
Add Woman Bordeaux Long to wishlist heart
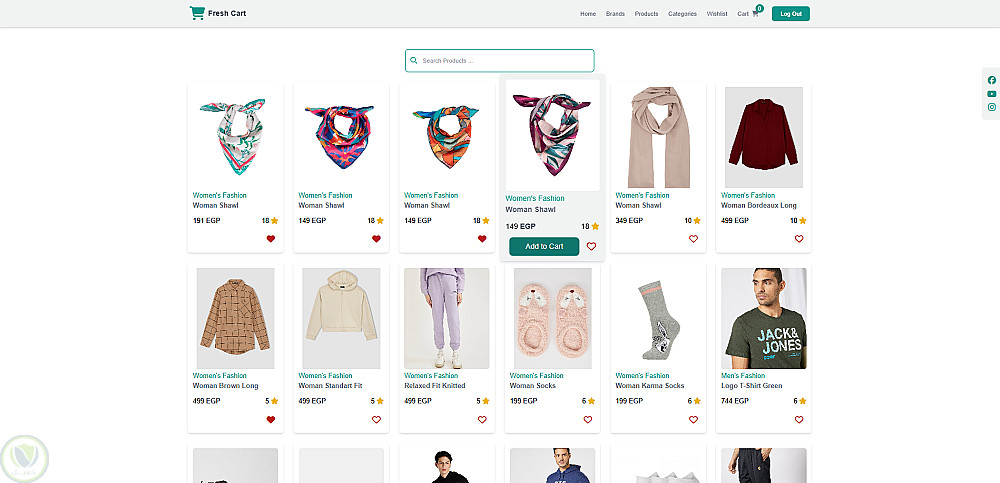799,239
